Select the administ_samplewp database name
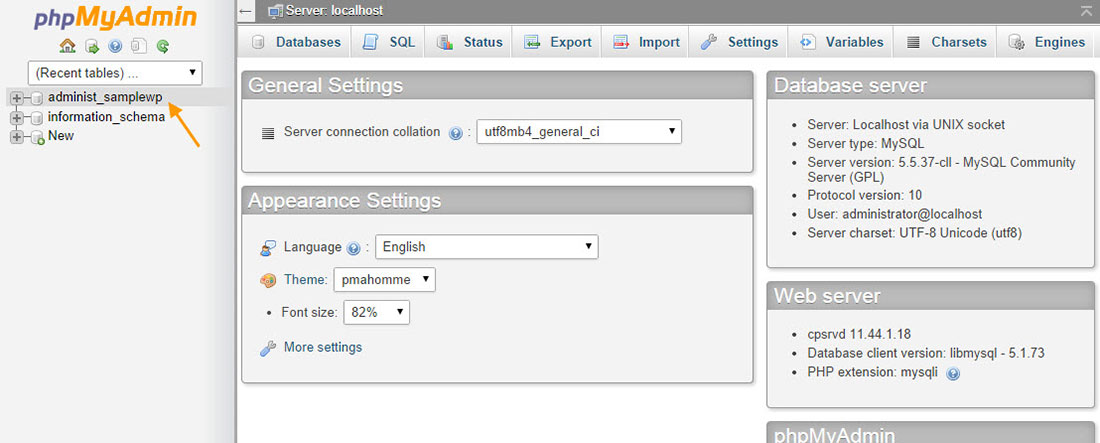The width and height of the screenshot is (1100, 443). pos(105,98)
